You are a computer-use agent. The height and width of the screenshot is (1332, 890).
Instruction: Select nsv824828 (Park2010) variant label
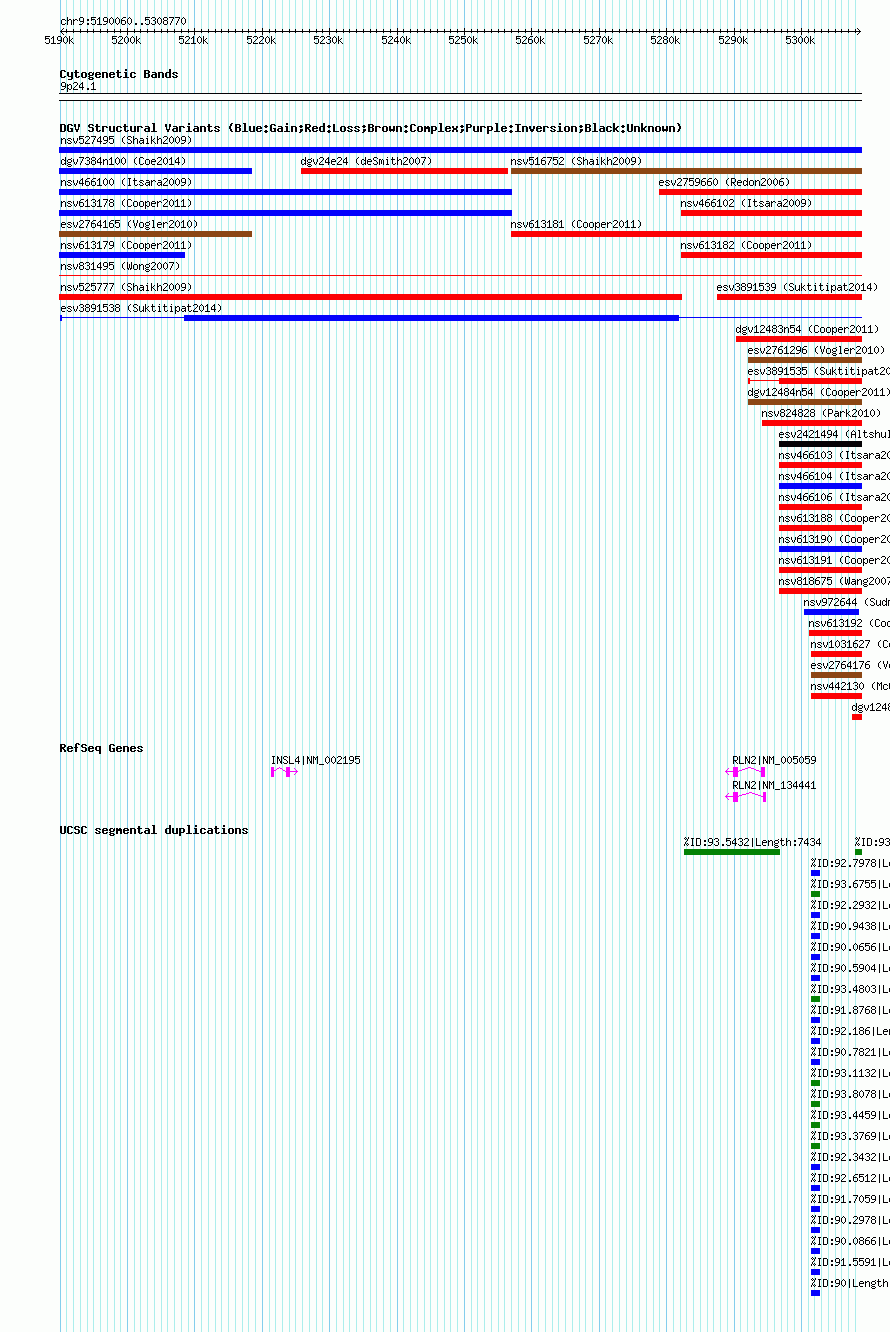coord(821,413)
